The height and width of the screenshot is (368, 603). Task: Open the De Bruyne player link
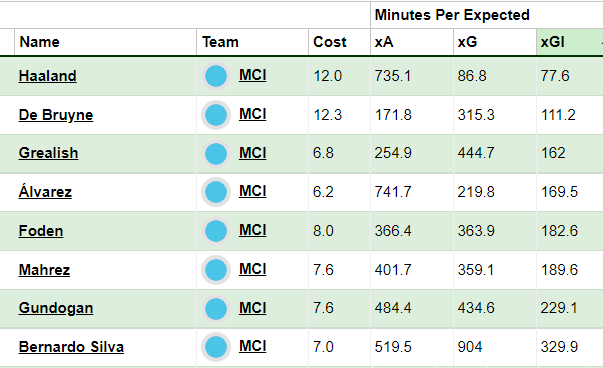click(x=56, y=115)
